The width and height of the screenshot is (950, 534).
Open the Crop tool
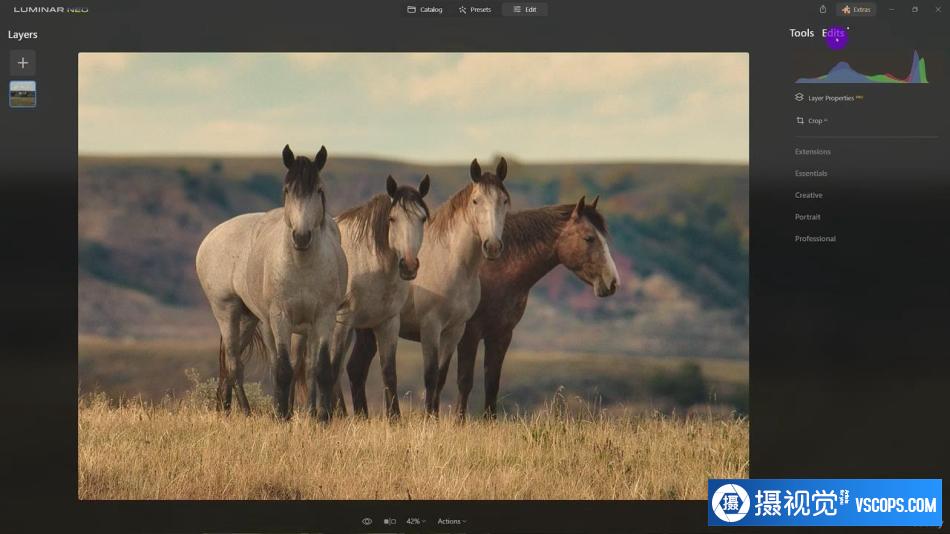815,121
